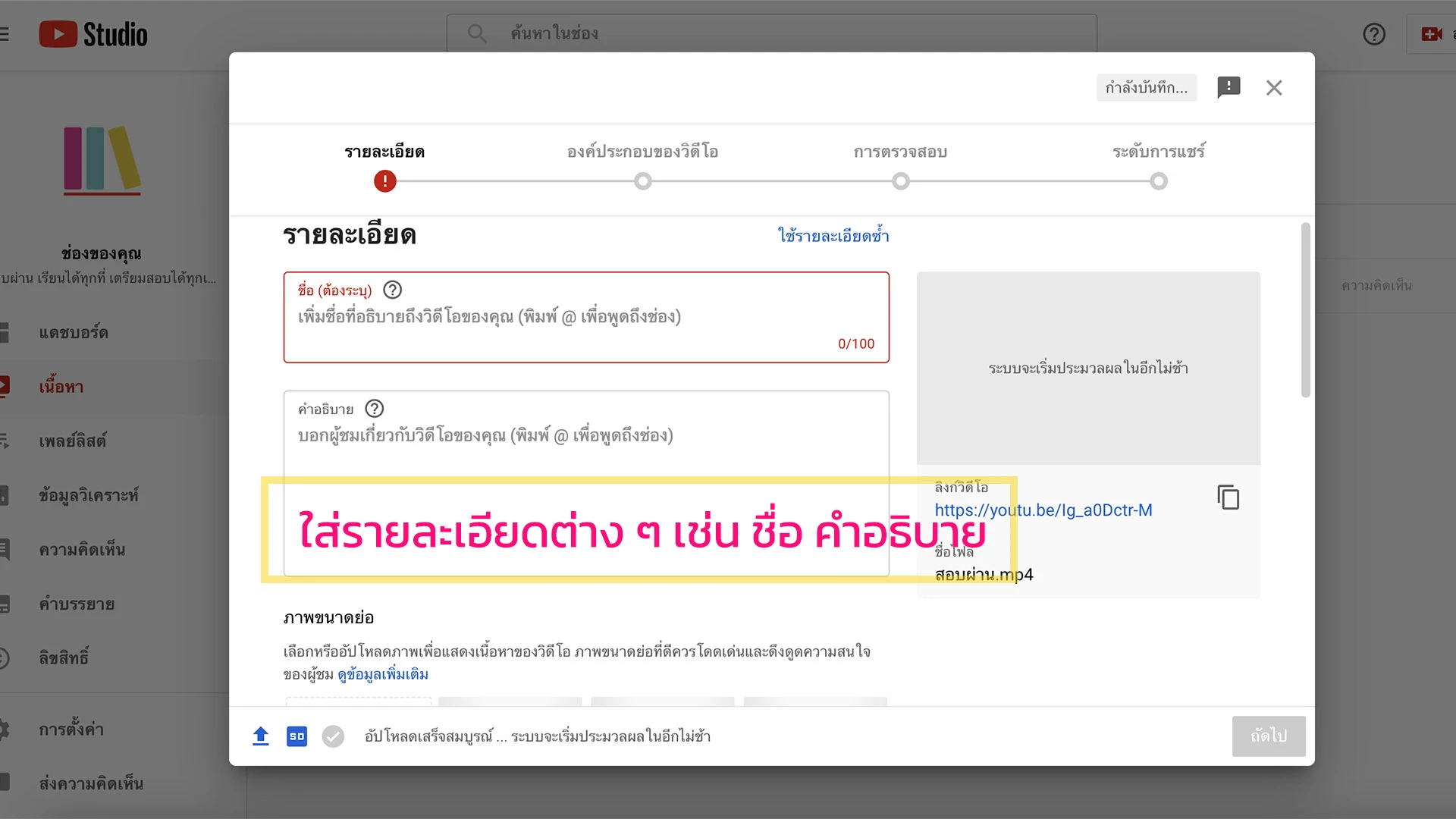Image resolution: width=1456 pixels, height=819 pixels.
Task: Click the red error step marker
Action: coord(385,181)
